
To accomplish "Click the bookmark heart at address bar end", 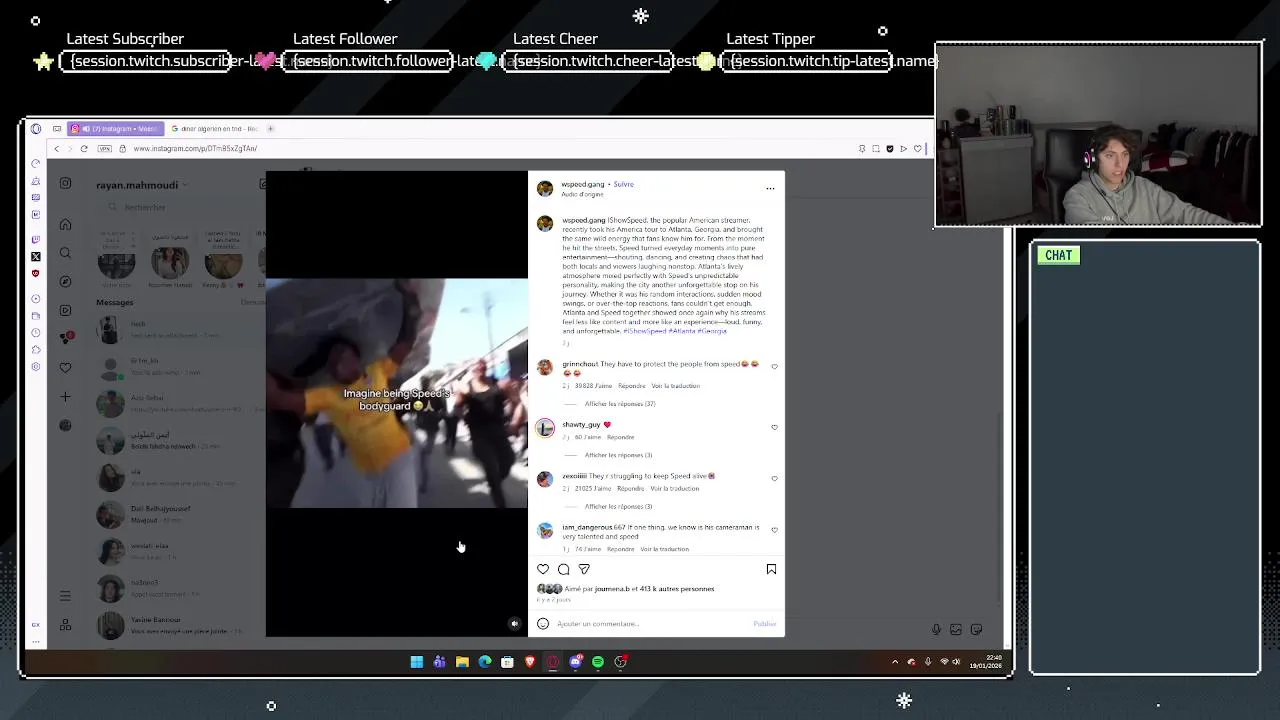I will (917, 149).
